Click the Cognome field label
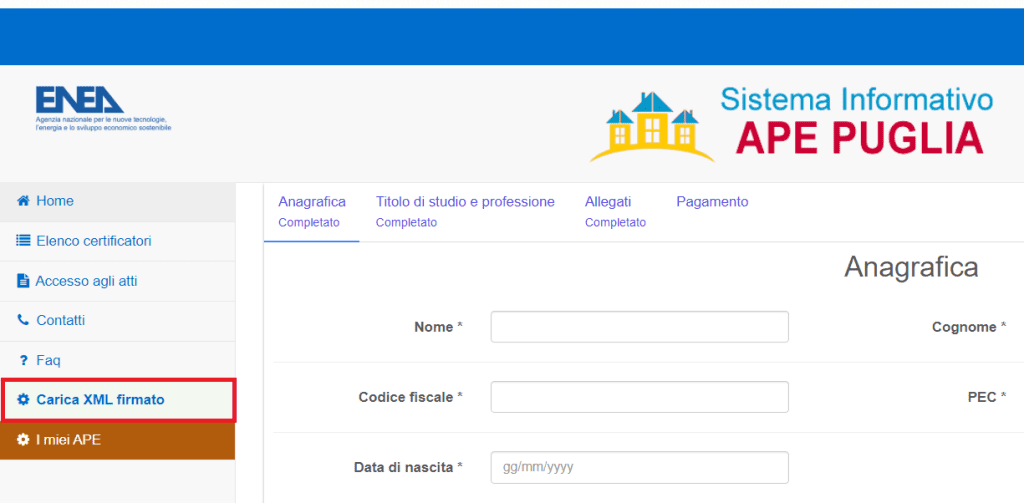 968,327
